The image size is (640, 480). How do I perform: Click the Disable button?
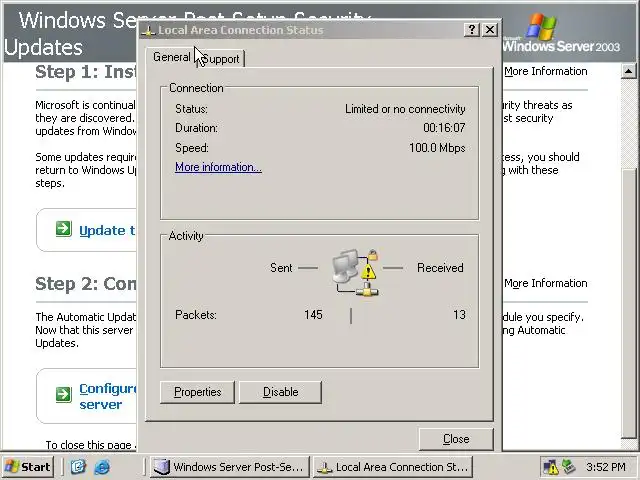[280, 392]
